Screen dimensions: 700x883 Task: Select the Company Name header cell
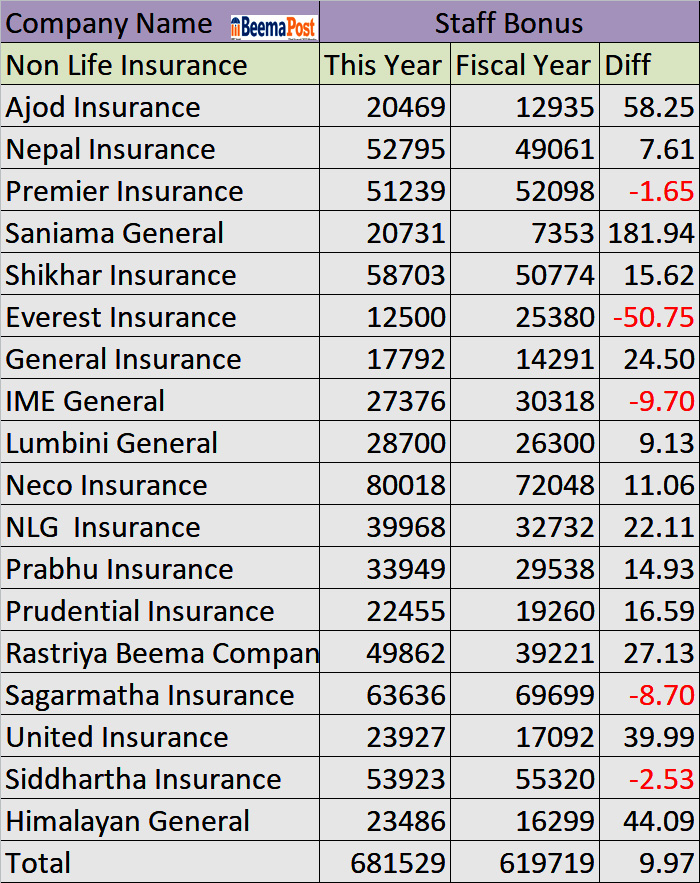click(110, 24)
